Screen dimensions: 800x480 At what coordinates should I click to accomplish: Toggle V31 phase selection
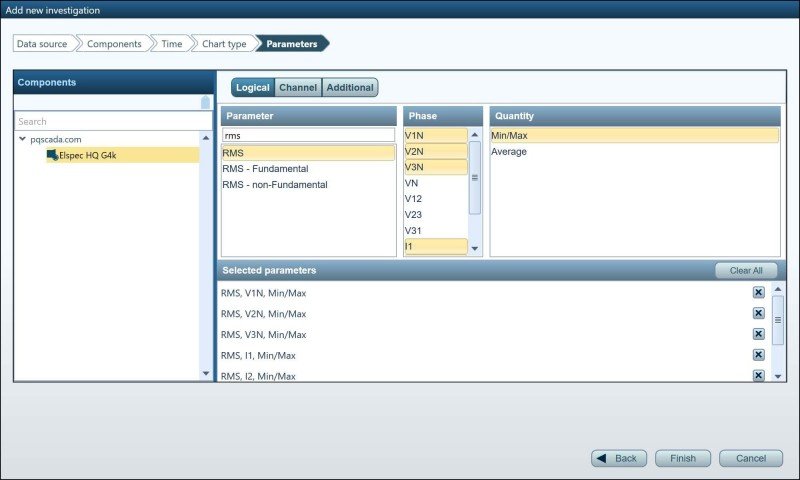pyautogui.click(x=436, y=231)
